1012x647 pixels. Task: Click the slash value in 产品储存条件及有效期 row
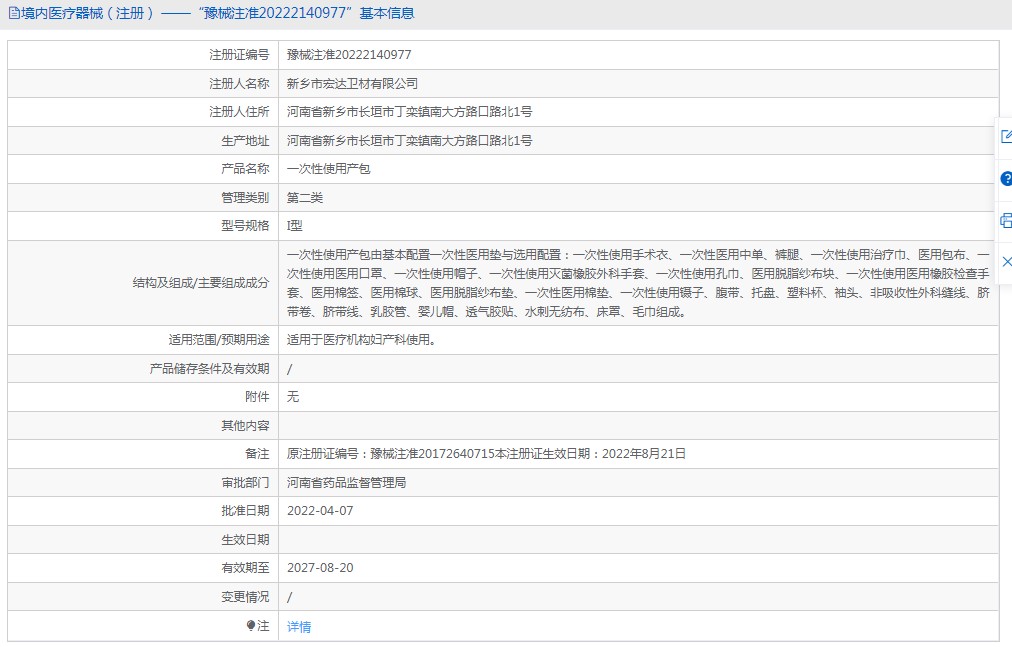click(x=289, y=369)
